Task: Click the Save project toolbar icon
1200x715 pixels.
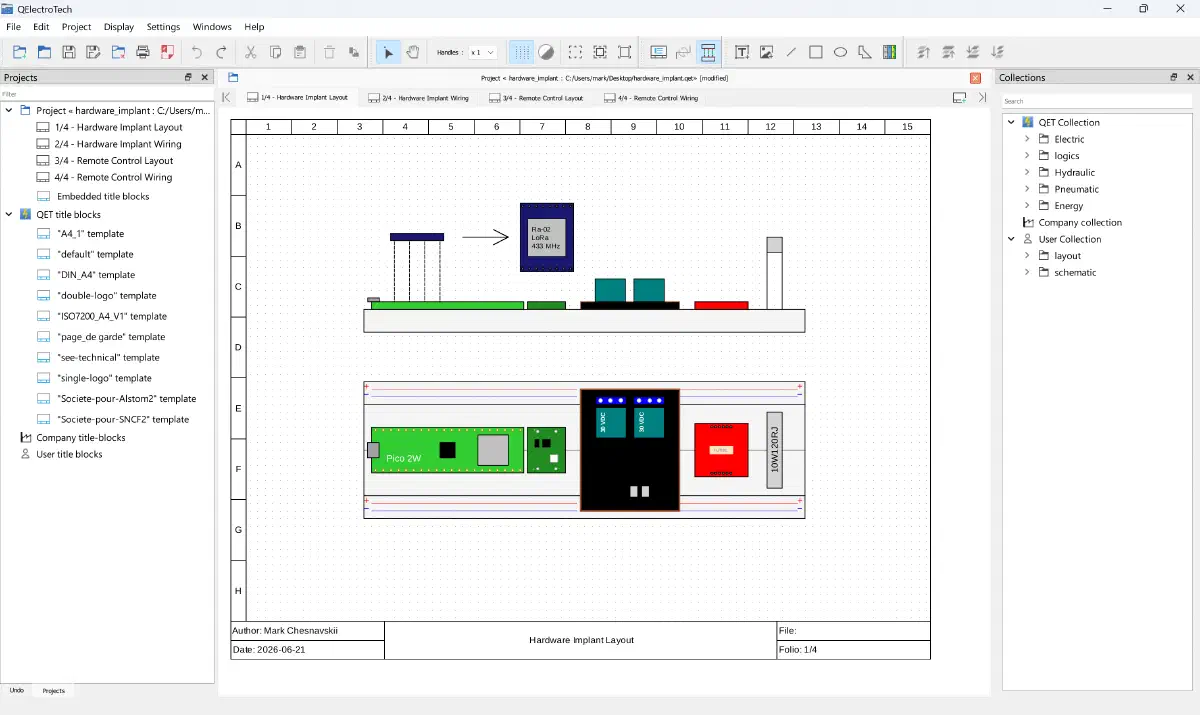Action: (x=69, y=52)
